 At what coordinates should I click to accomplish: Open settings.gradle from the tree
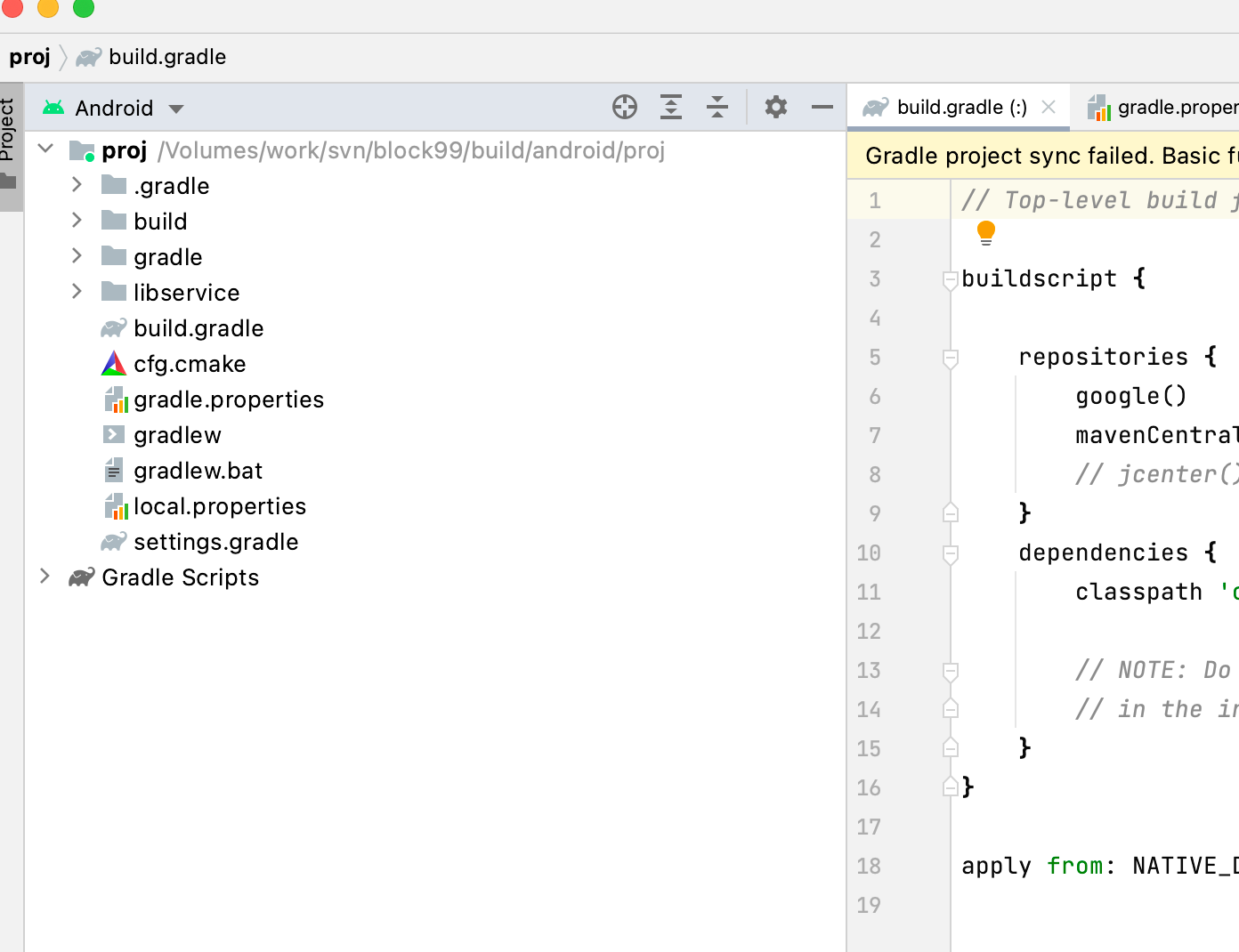pyautogui.click(x=215, y=542)
